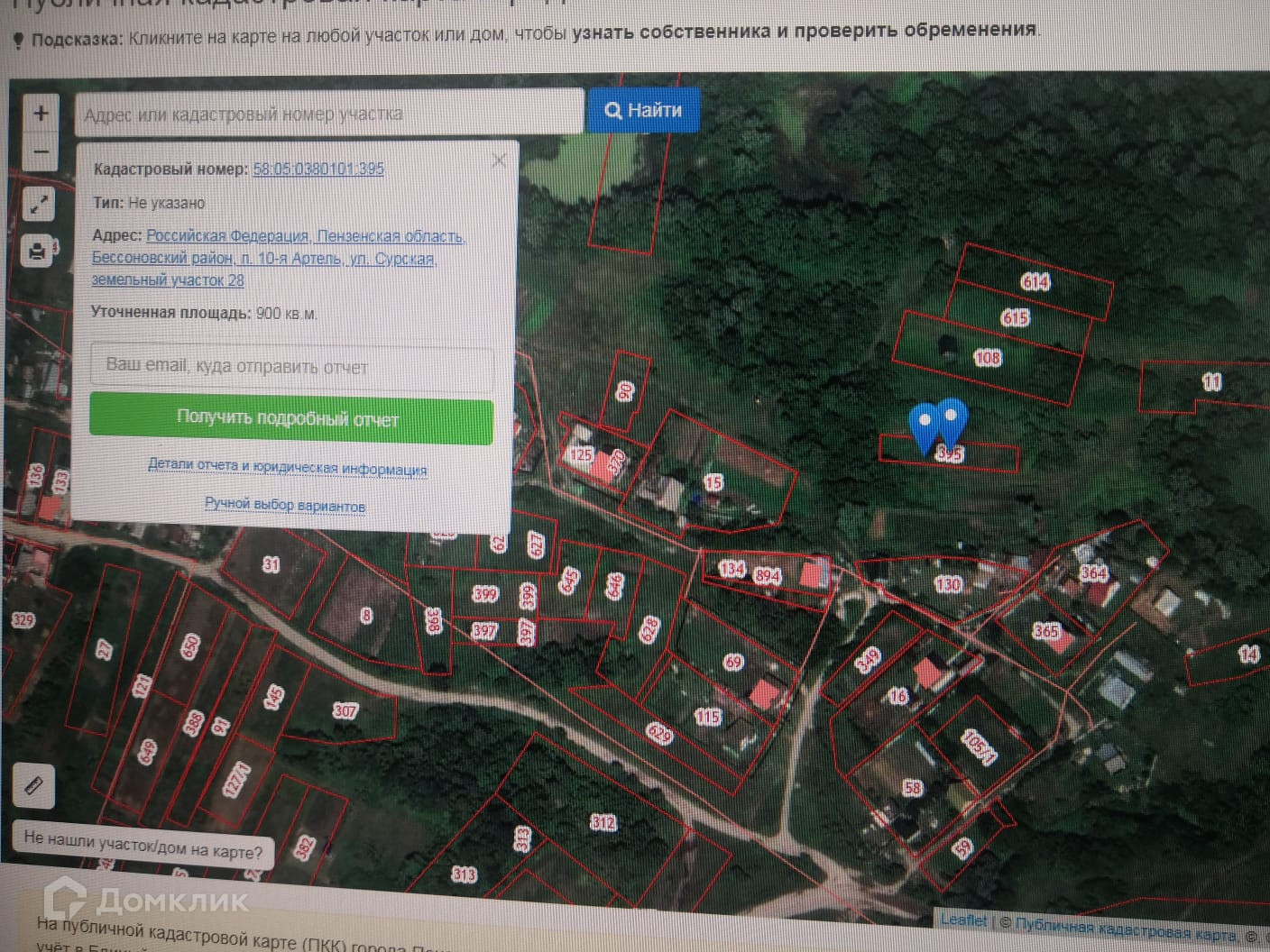Open cadastral number 58:05:0380101:395 link
Screen dimensions: 1270x952
coord(318,169)
